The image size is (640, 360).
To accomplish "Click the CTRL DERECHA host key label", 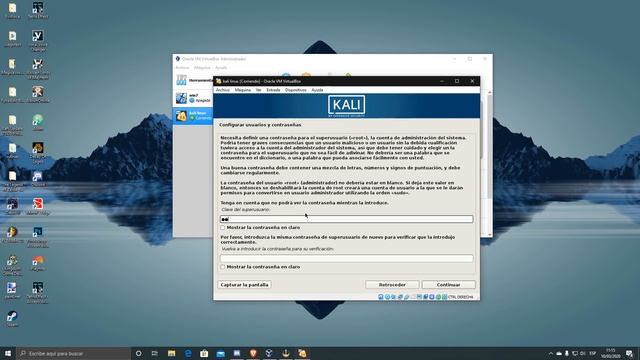I will coord(460,297).
